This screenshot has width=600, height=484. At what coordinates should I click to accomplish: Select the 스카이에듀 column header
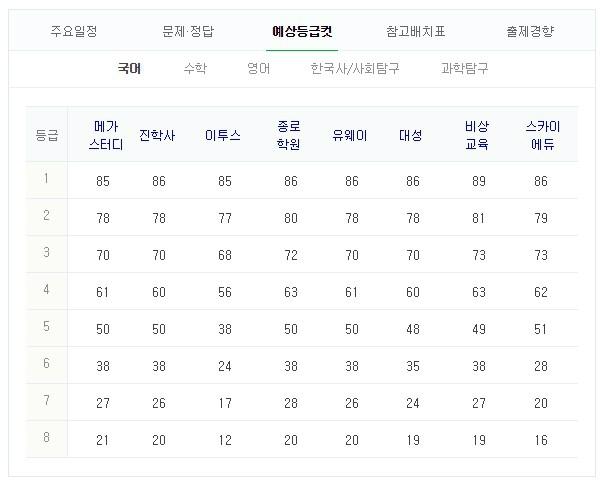pos(542,135)
